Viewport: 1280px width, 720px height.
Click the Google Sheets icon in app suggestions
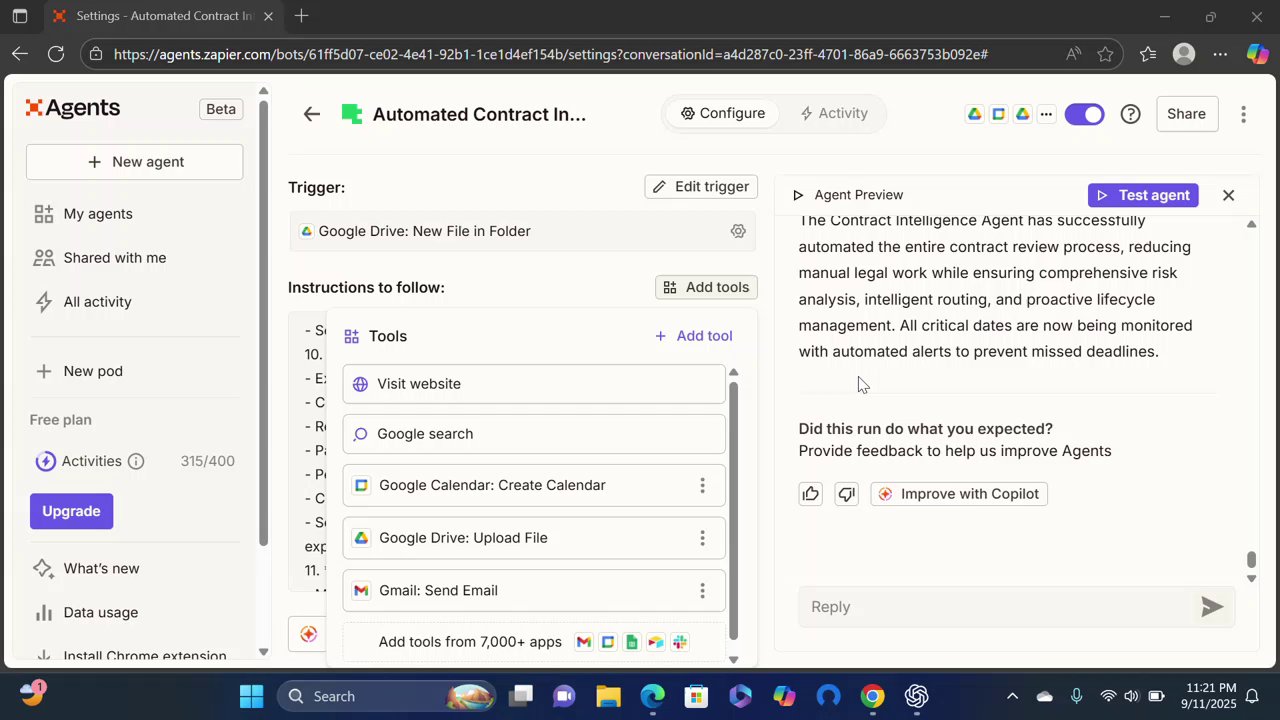click(632, 642)
